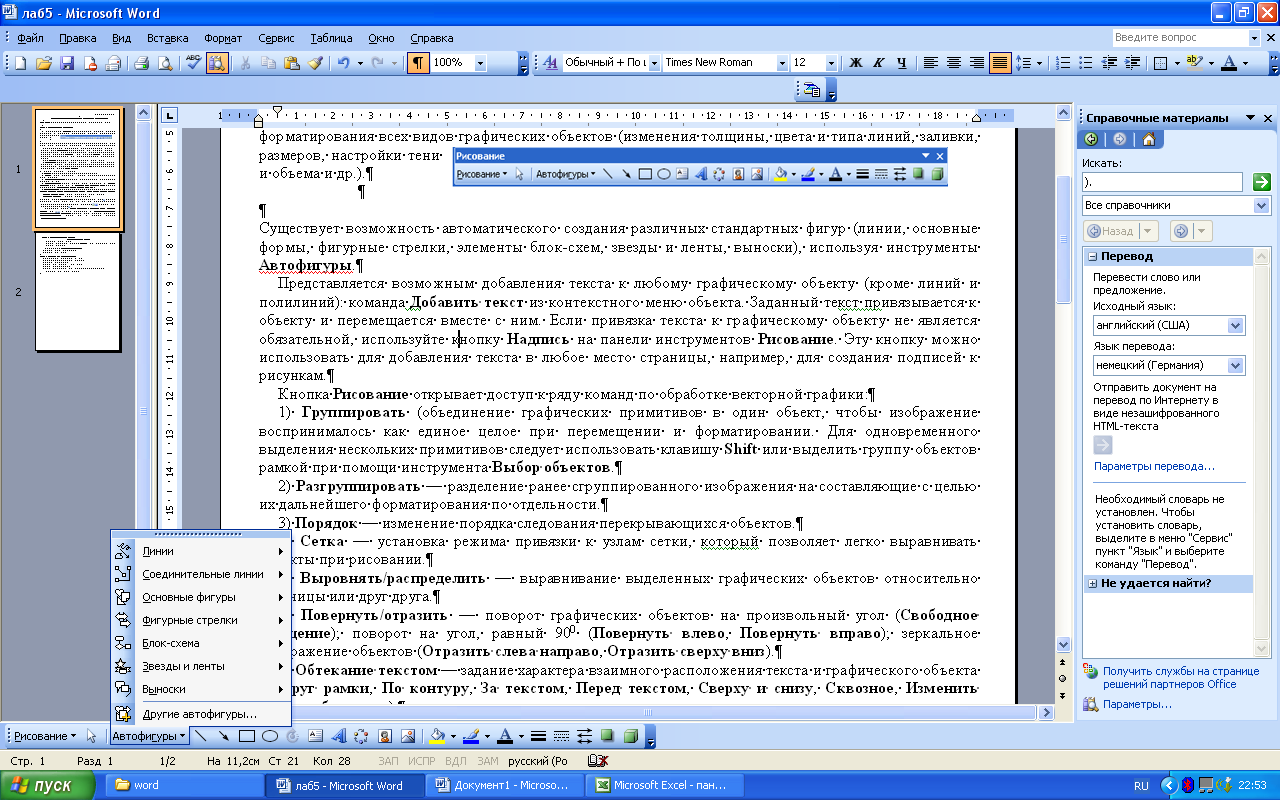The image size is (1280, 800).
Task: Open the Звезды и ленты submenu
Action: click(x=200, y=666)
